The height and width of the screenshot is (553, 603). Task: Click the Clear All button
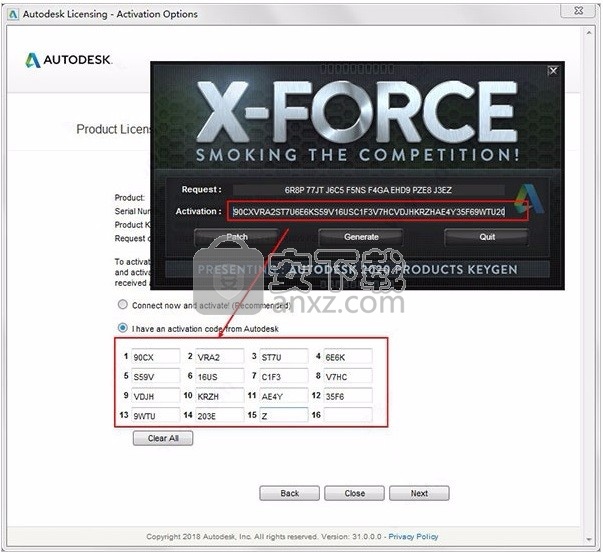163,438
